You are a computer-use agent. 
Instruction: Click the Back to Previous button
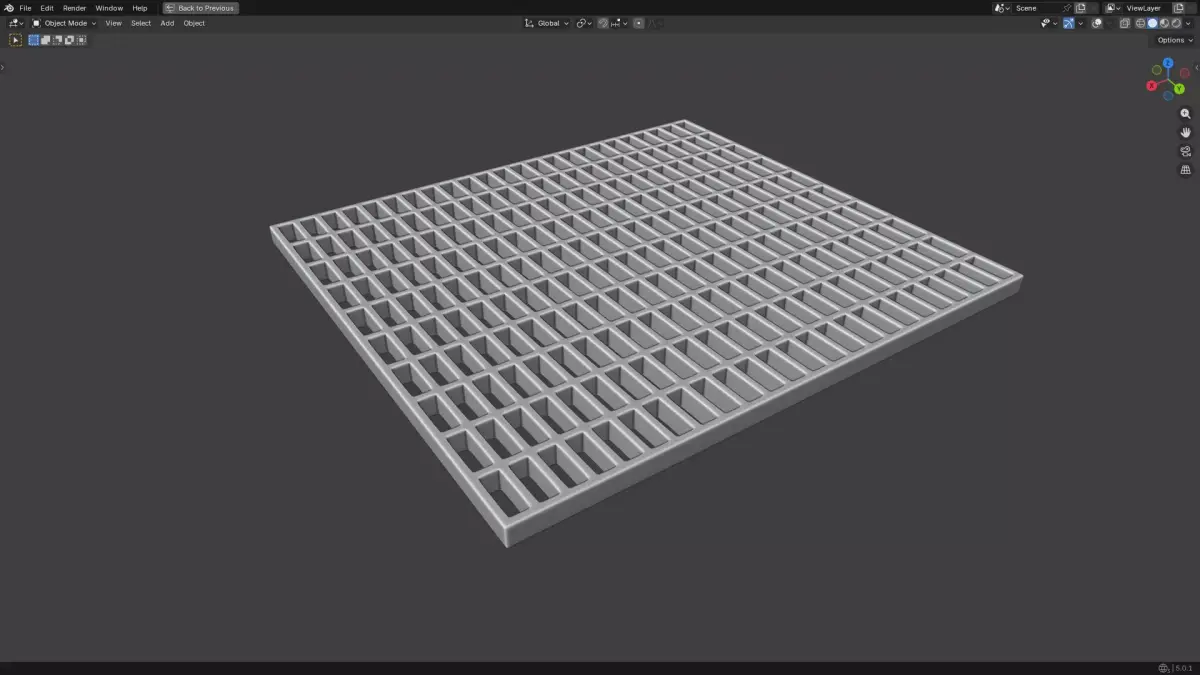pos(201,8)
